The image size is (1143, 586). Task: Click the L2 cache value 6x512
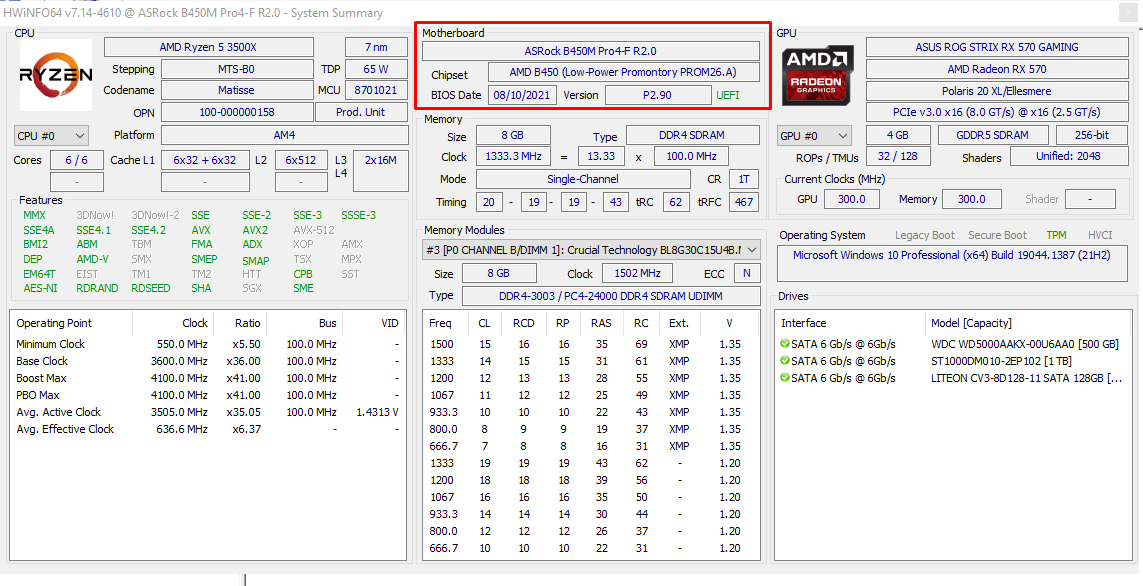click(301, 160)
